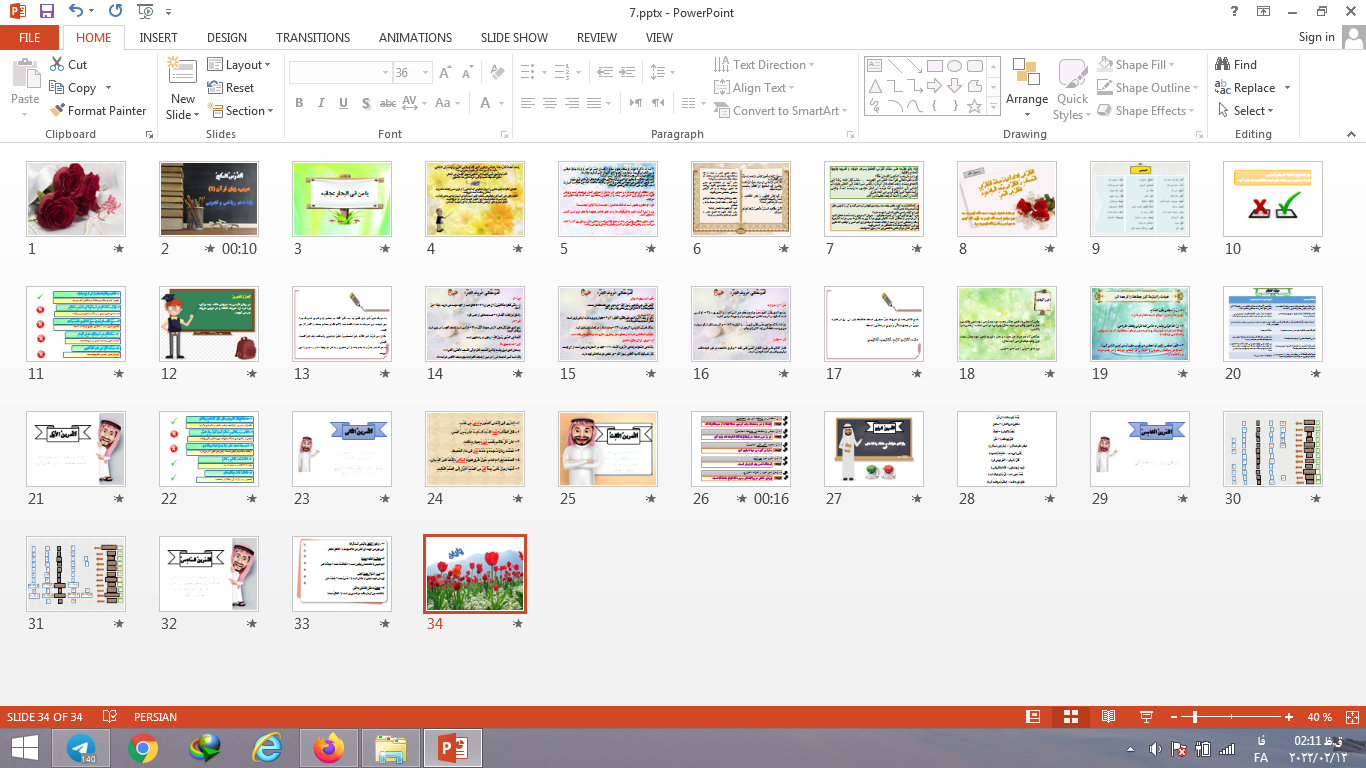Start Slide Show from status bar icon
The height and width of the screenshot is (768, 1366).
coord(1146,717)
